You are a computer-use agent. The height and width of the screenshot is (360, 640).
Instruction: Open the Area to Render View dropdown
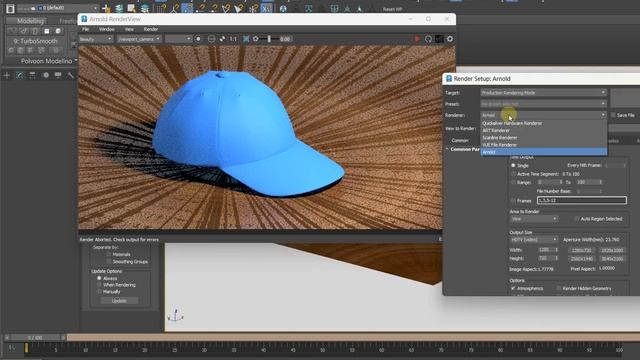[533, 219]
